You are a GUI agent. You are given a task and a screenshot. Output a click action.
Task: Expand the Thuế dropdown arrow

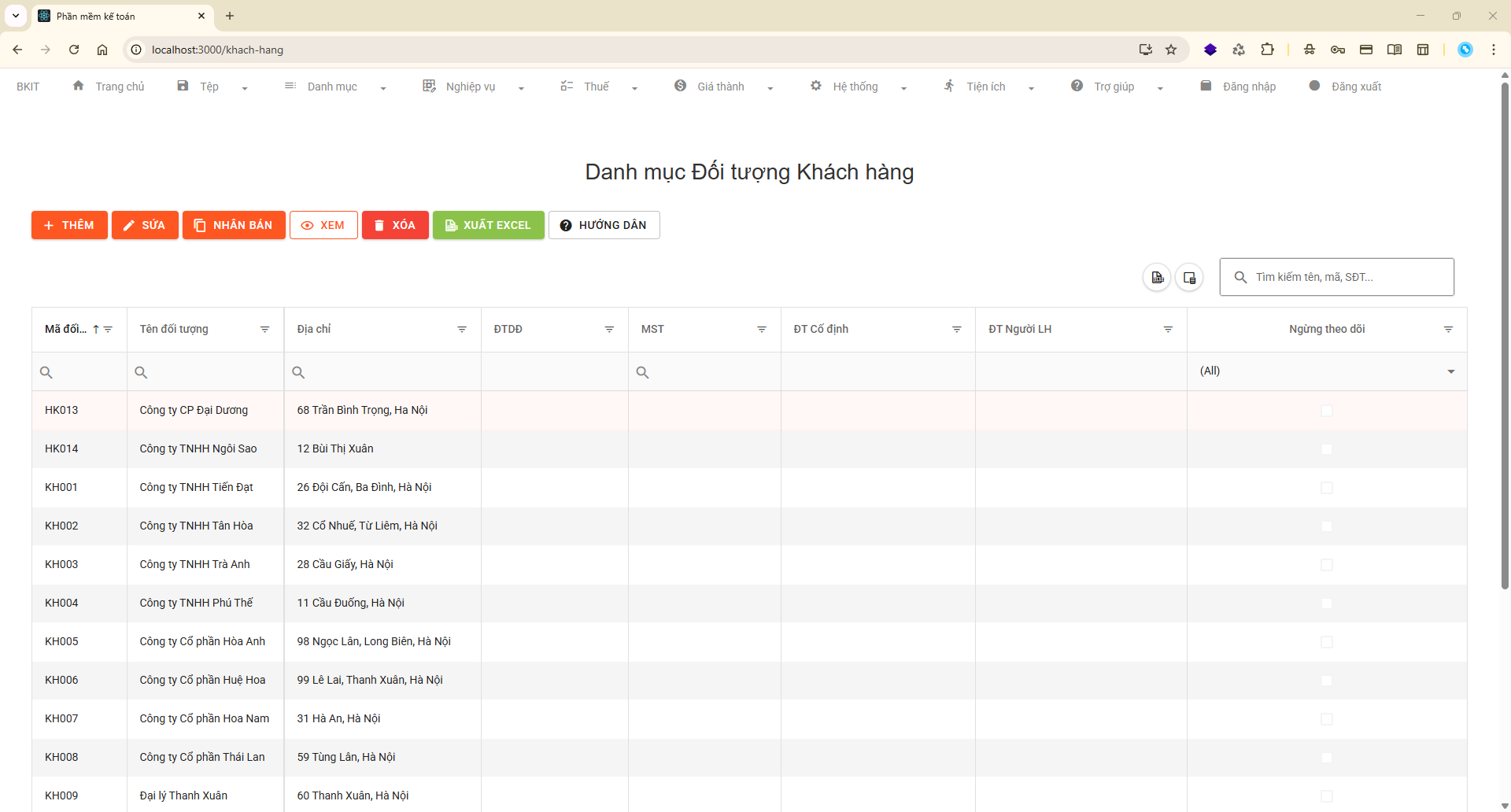point(634,88)
